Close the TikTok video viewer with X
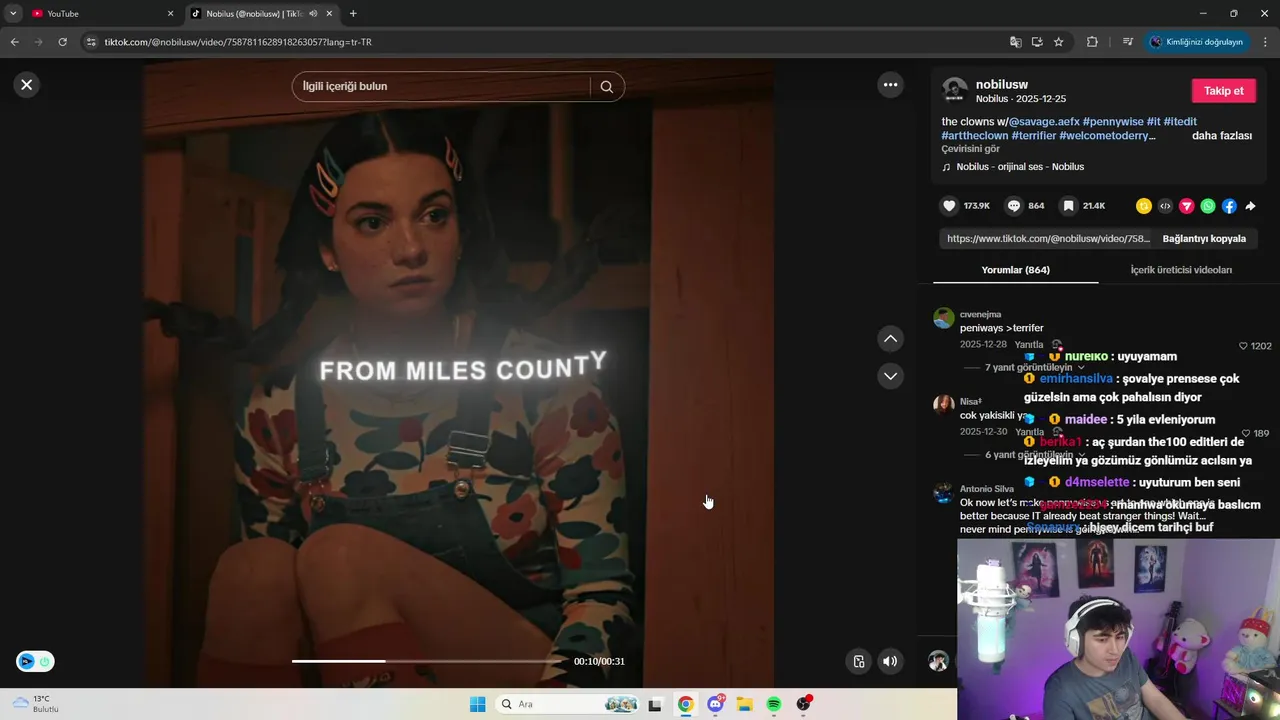 (27, 85)
